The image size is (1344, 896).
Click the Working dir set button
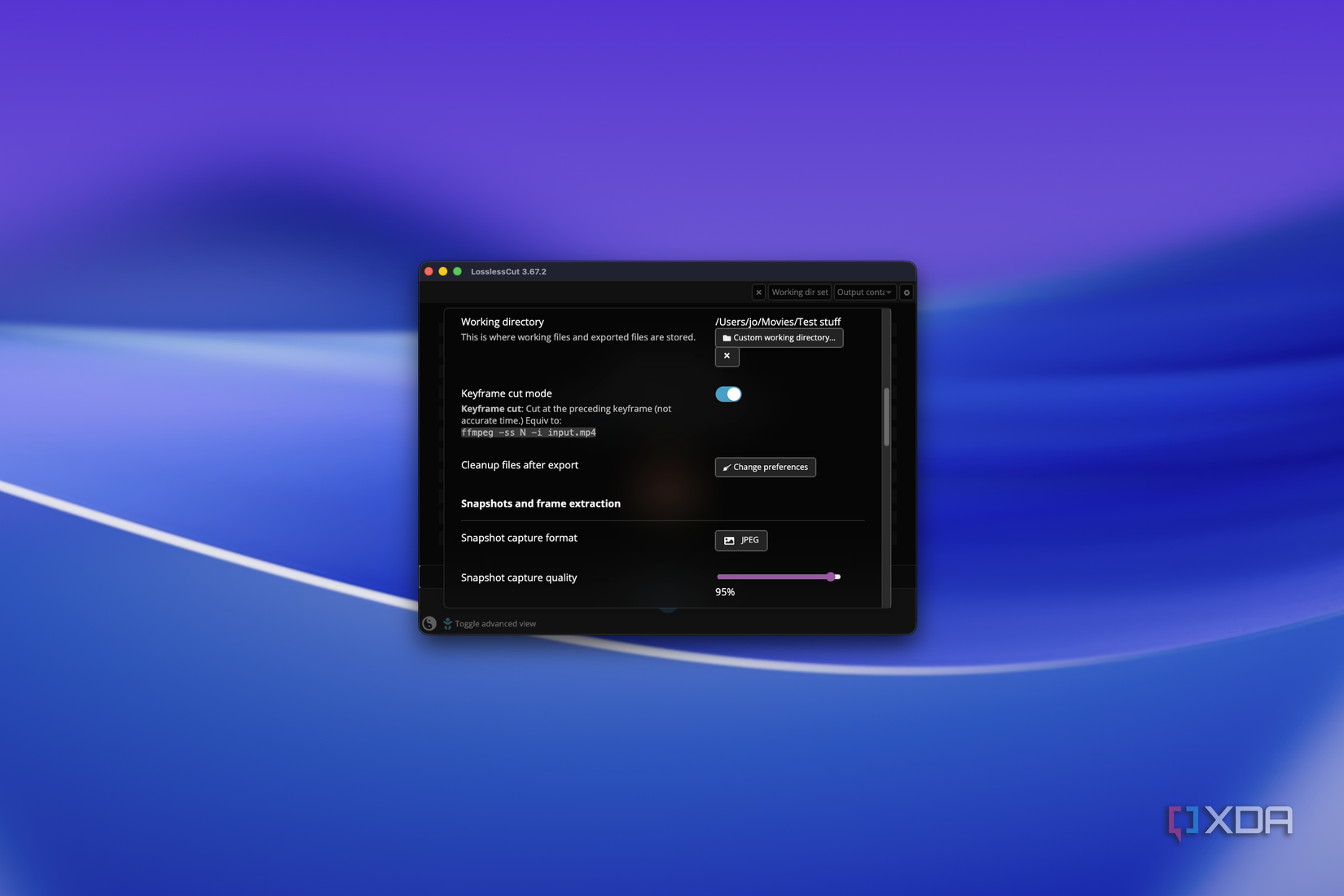799,292
